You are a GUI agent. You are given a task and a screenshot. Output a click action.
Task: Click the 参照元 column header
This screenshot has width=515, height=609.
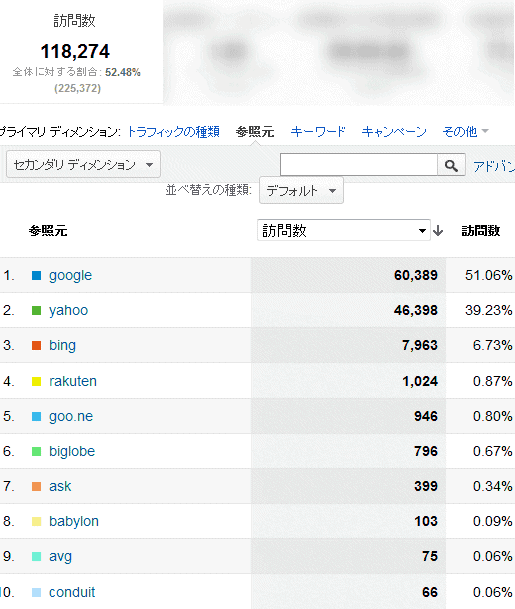[48, 231]
